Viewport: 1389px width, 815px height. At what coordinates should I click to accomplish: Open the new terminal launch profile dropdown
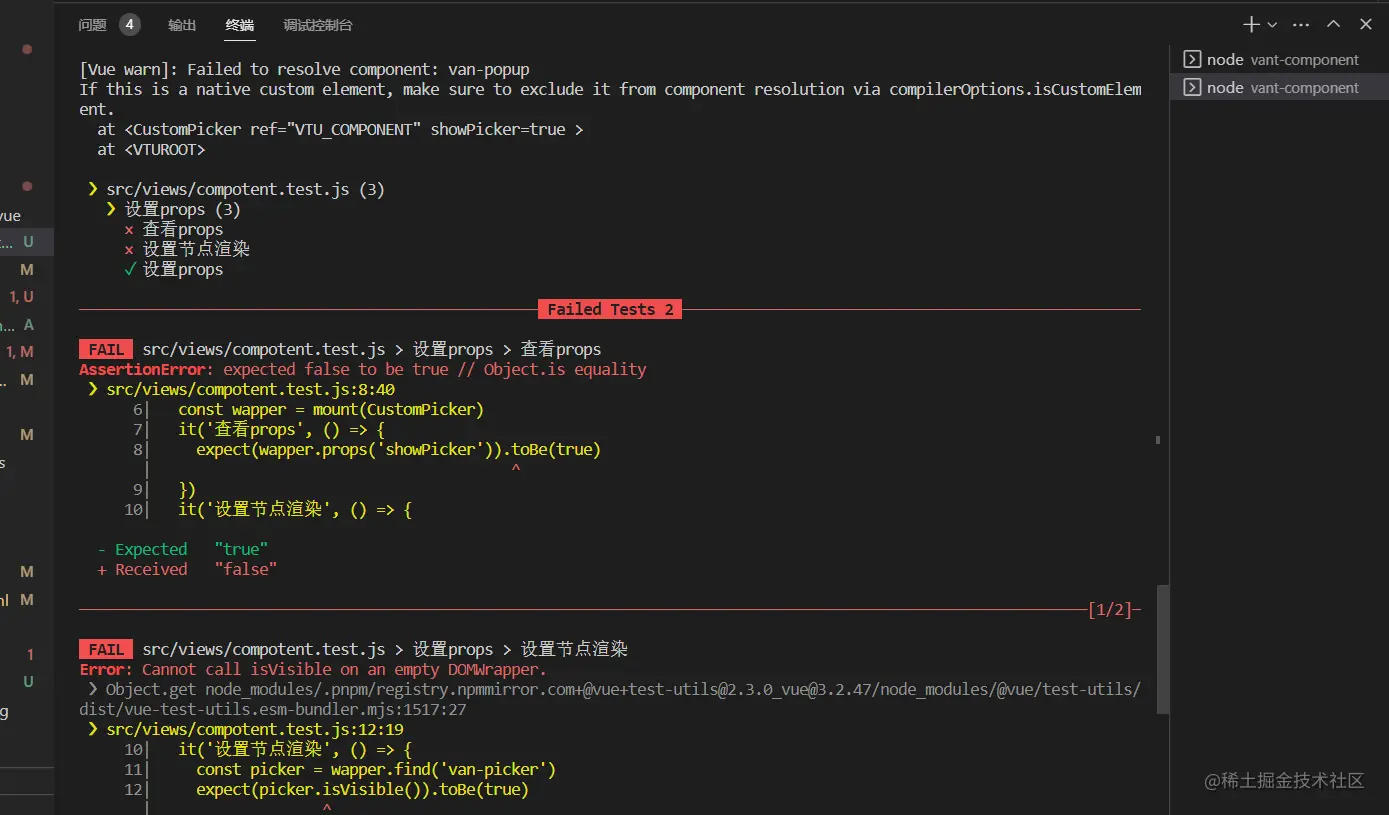tap(1273, 24)
